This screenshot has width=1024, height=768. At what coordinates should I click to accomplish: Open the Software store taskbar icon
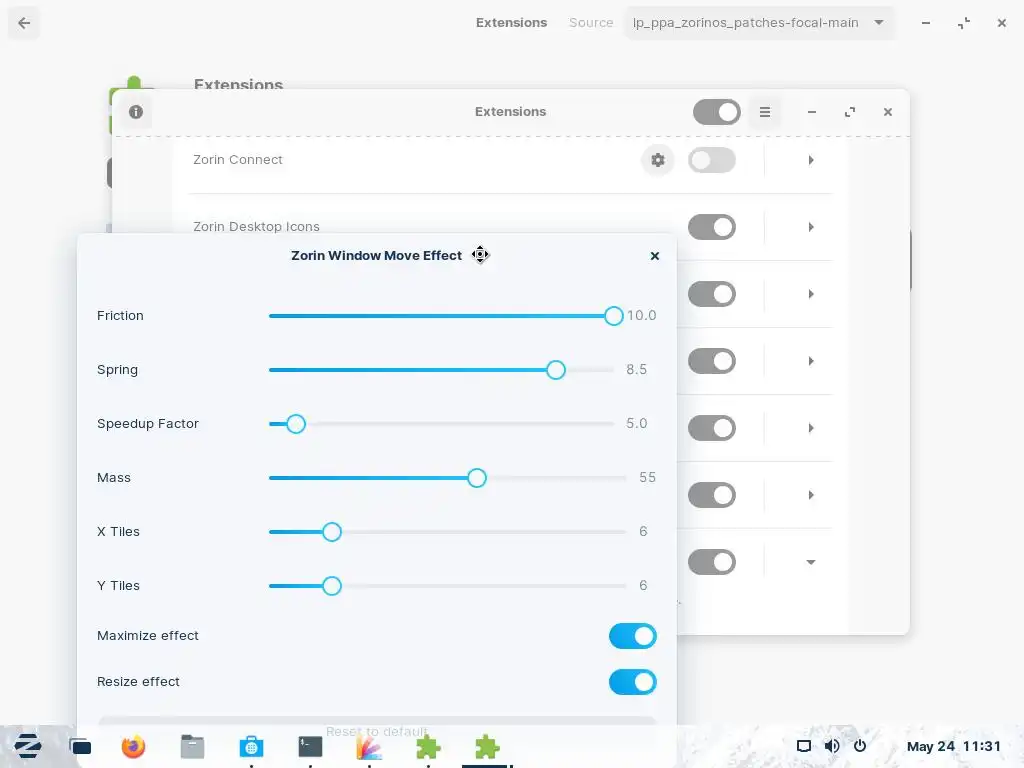click(x=251, y=746)
